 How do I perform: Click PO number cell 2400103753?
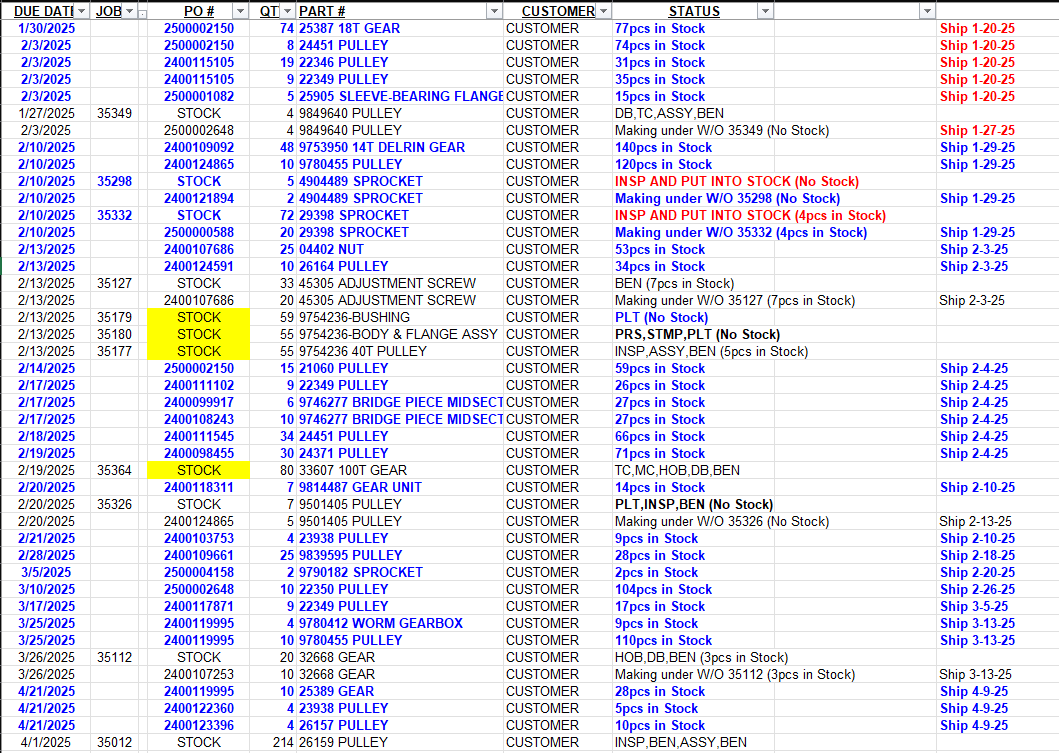(199, 538)
